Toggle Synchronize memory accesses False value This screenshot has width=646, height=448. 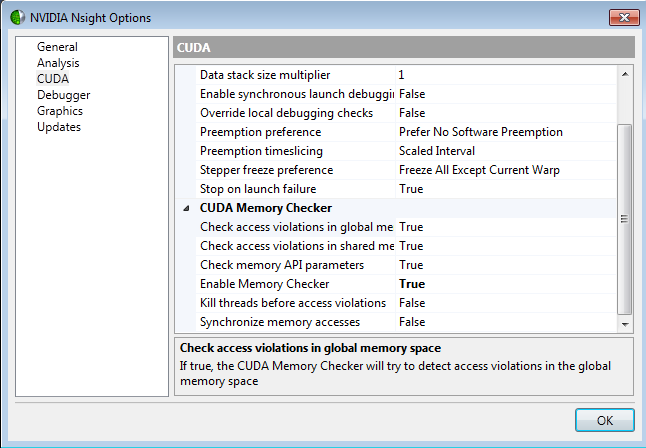[x=411, y=322]
